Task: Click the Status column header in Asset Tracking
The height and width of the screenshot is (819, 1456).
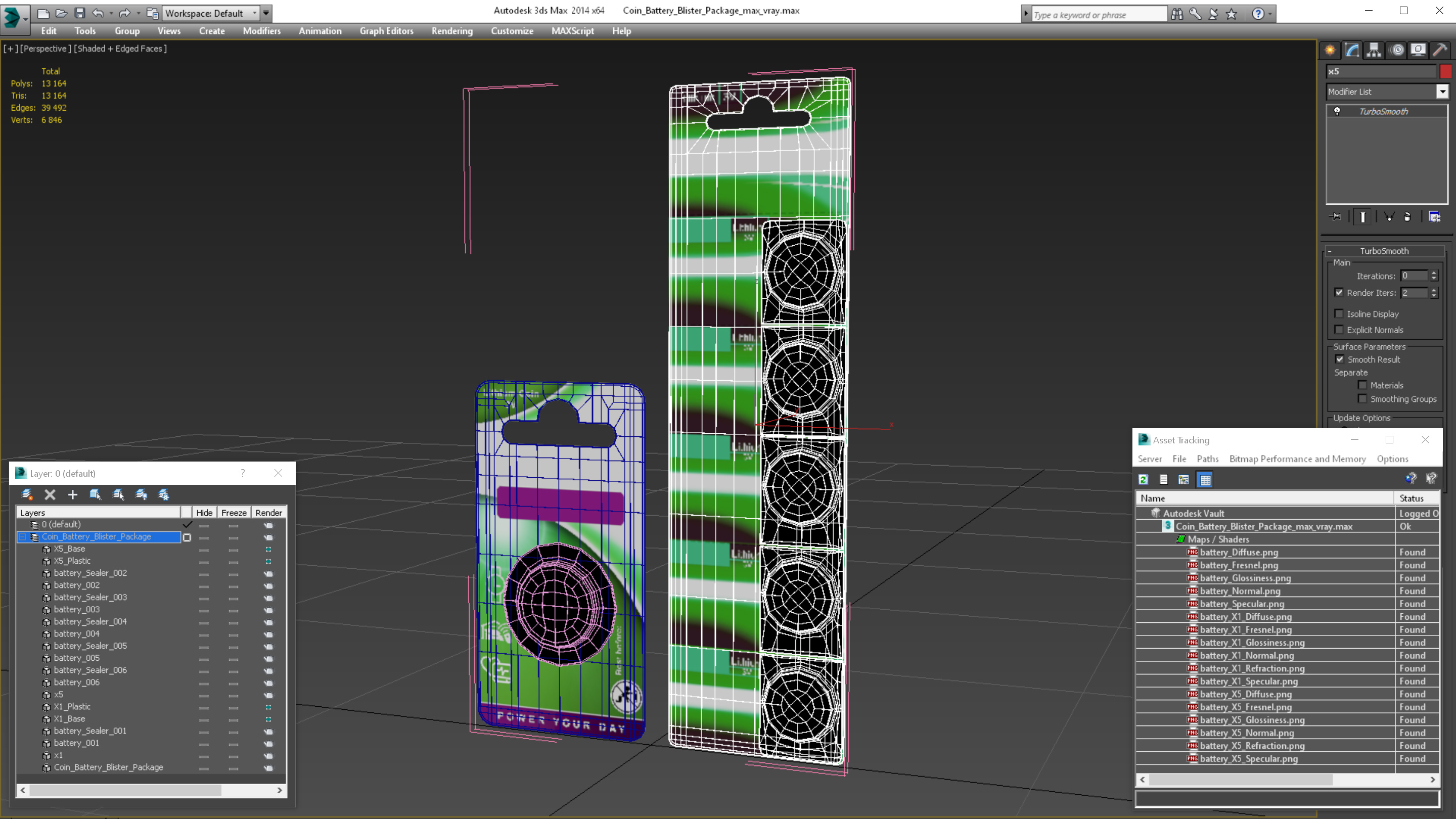Action: (1416, 498)
